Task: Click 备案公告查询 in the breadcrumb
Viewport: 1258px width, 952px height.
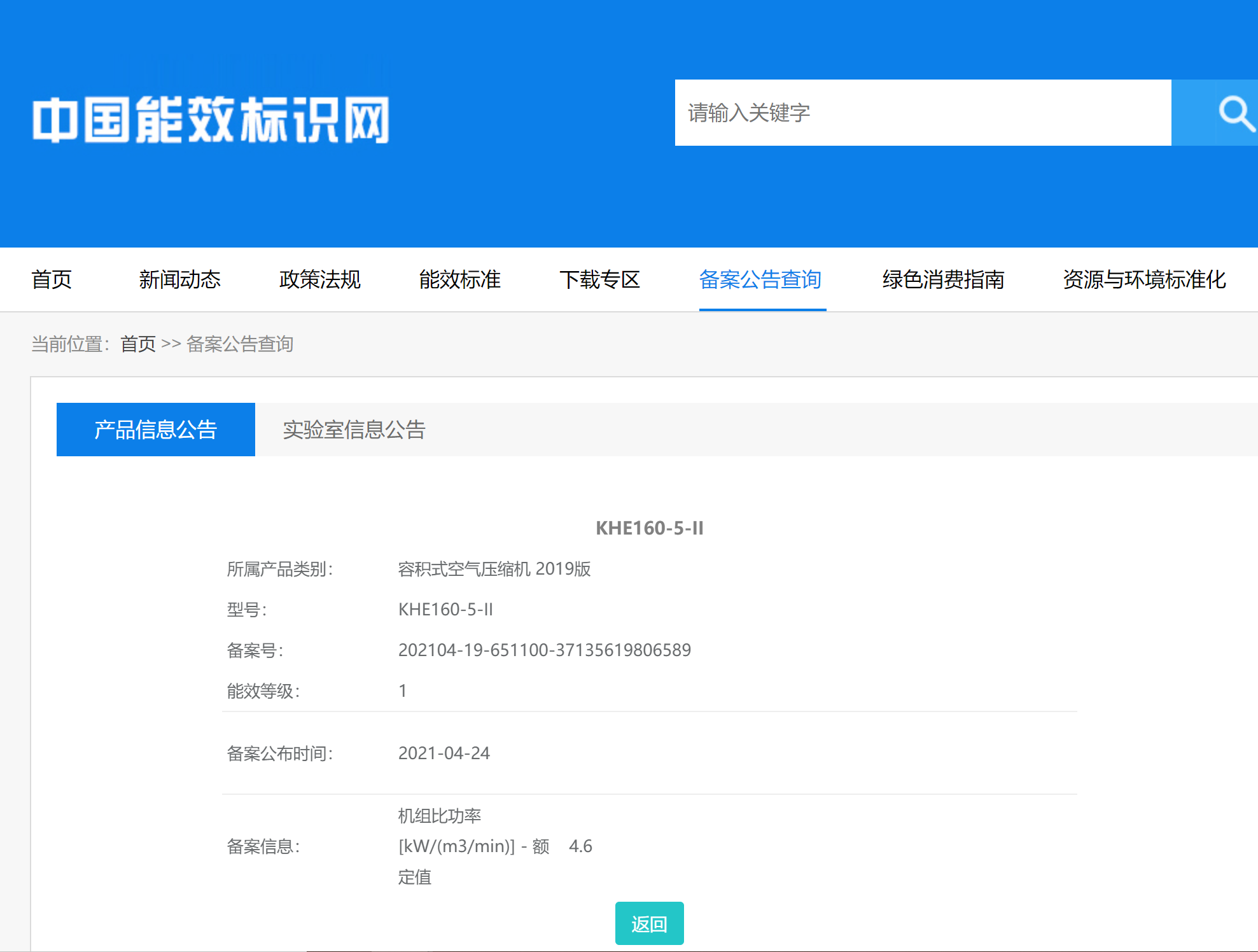Action: tap(240, 344)
